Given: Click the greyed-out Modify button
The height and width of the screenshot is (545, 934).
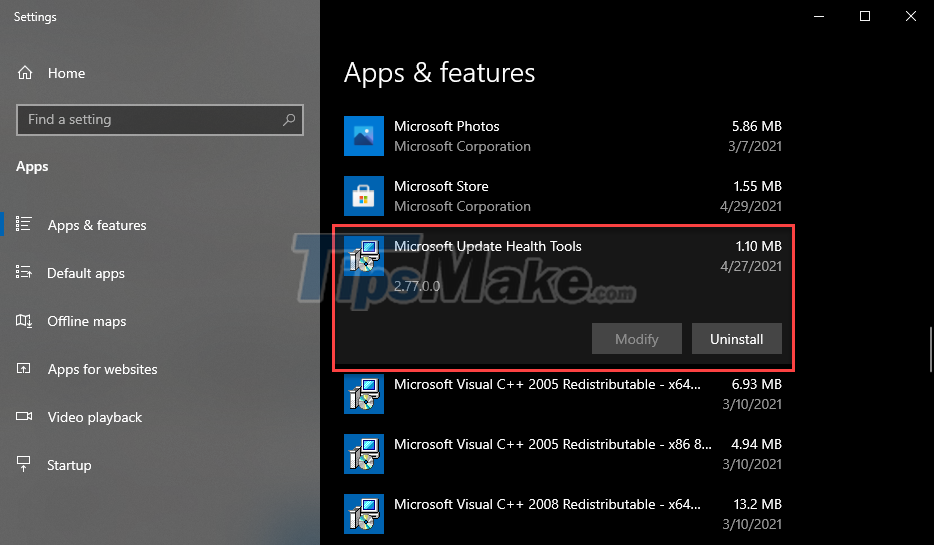Looking at the screenshot, I should [x=637, y=339].
